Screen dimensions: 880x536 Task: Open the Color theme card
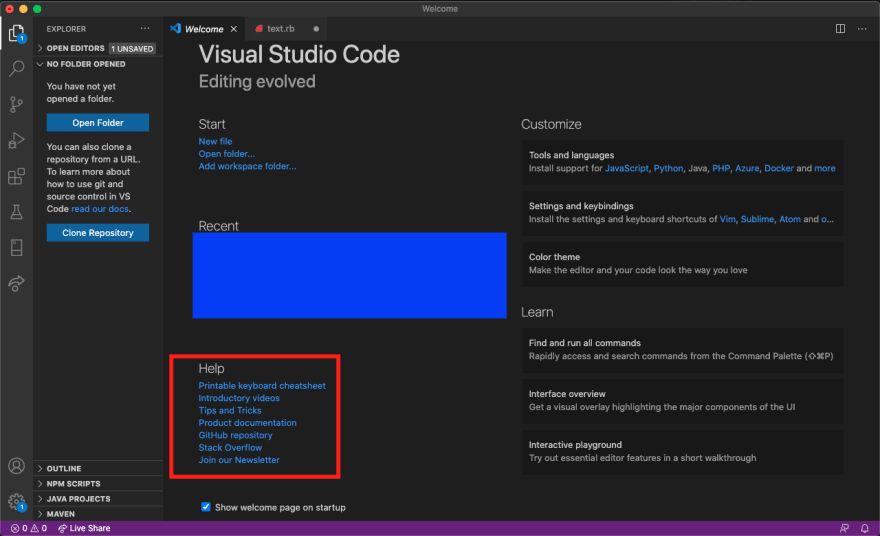click(682, 264)
